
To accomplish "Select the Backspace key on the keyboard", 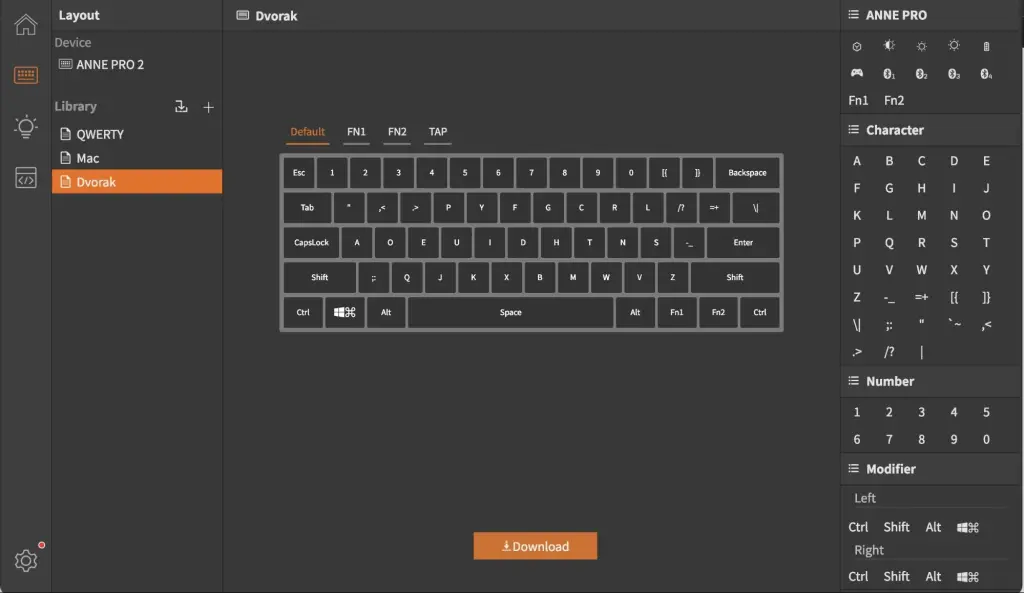I will (x=747, y=172).
